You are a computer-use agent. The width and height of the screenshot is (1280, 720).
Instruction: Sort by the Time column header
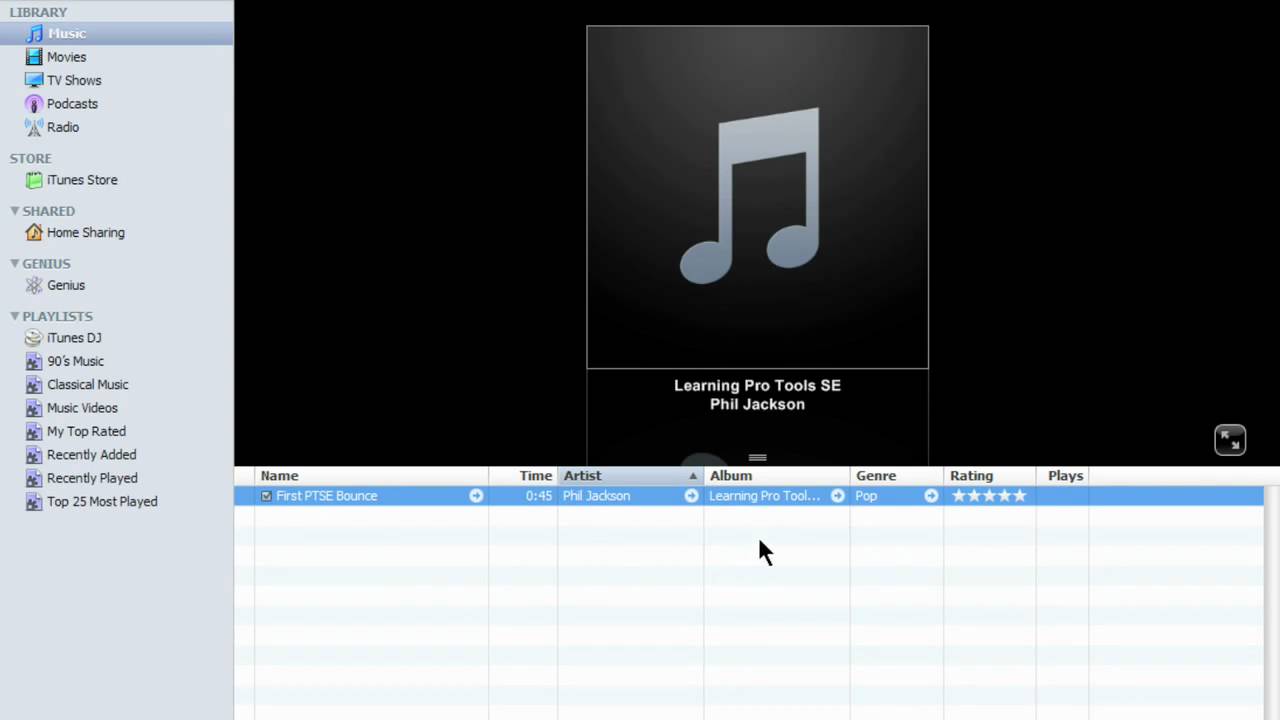[523, 476]
